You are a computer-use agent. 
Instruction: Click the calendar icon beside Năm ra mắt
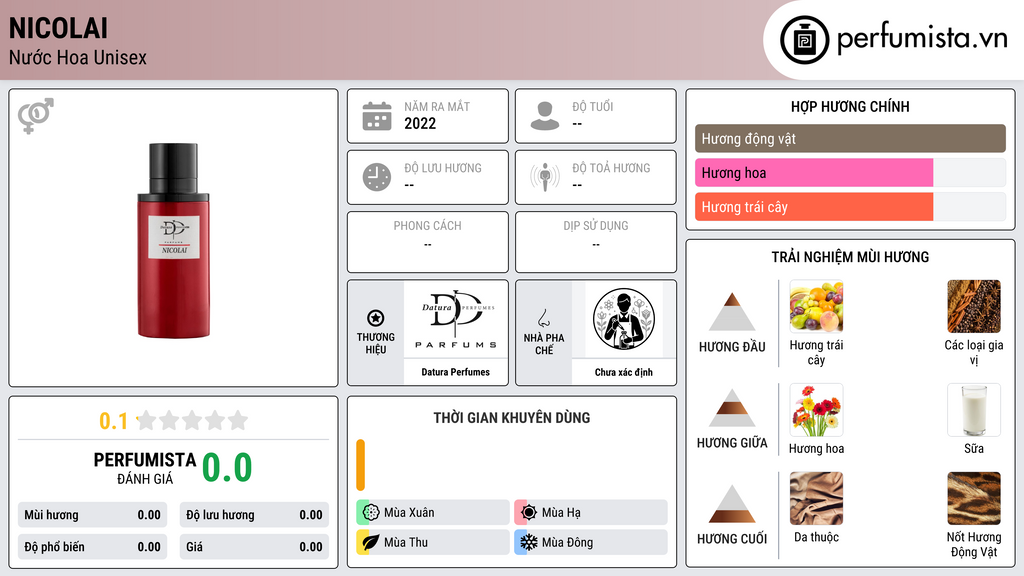[377, 116]
